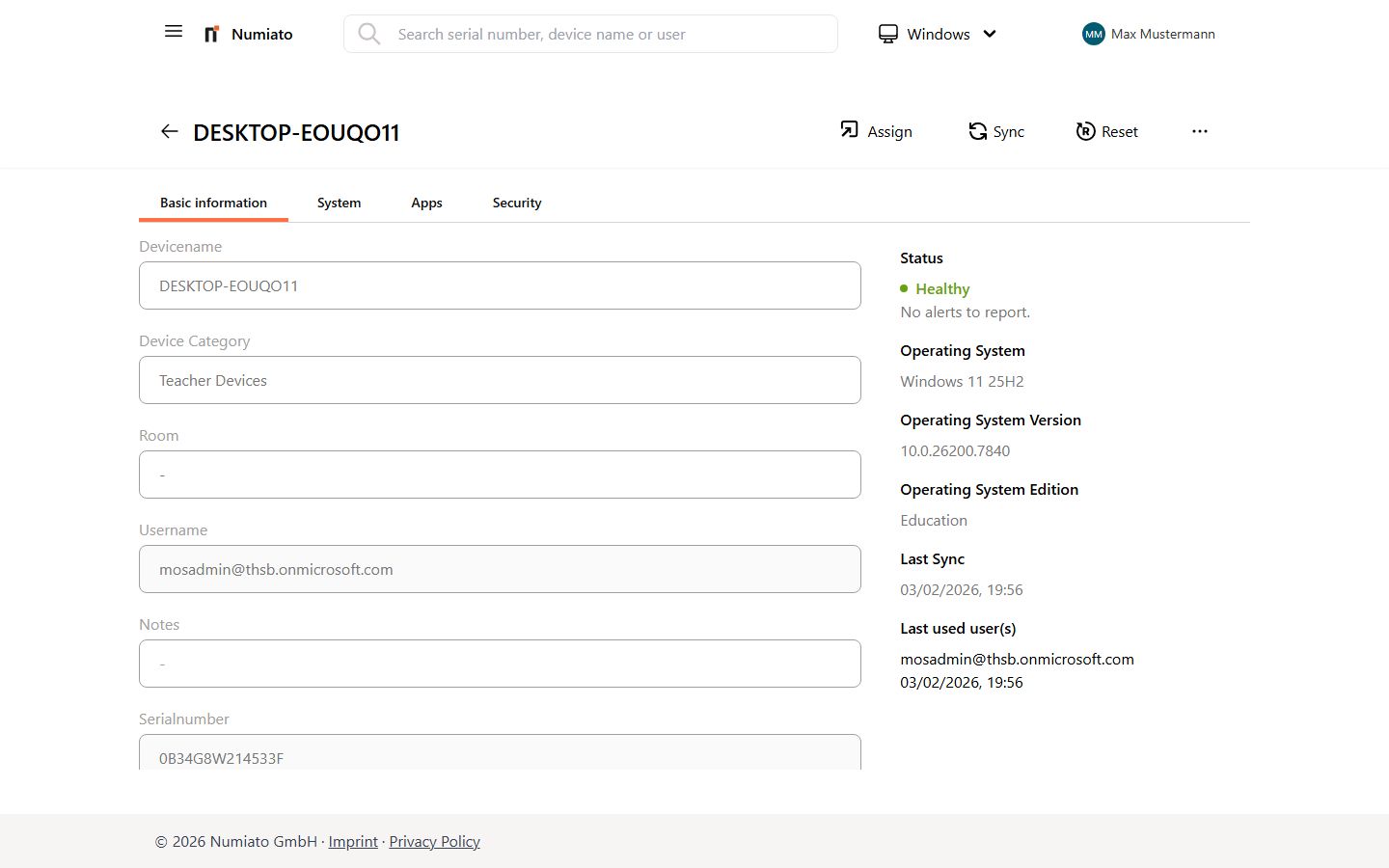Click the Sync refresh icon
This screenshot has width=1389, height=868.
(x=977, y=131)
